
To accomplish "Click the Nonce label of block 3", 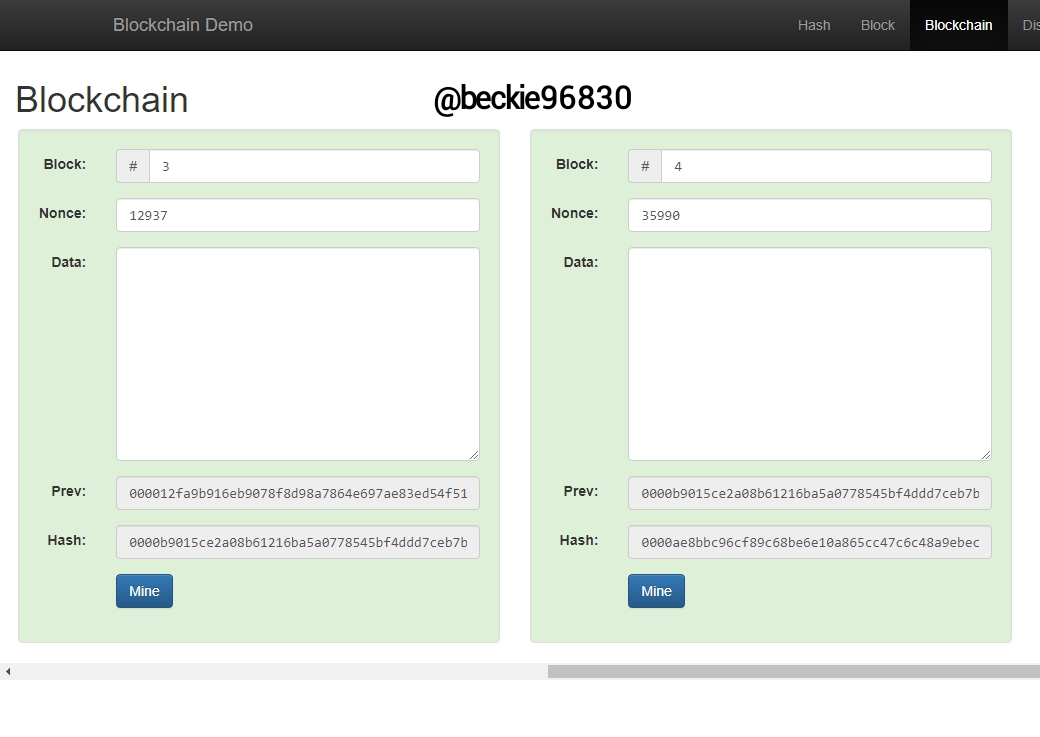I will tap(62, 213).
